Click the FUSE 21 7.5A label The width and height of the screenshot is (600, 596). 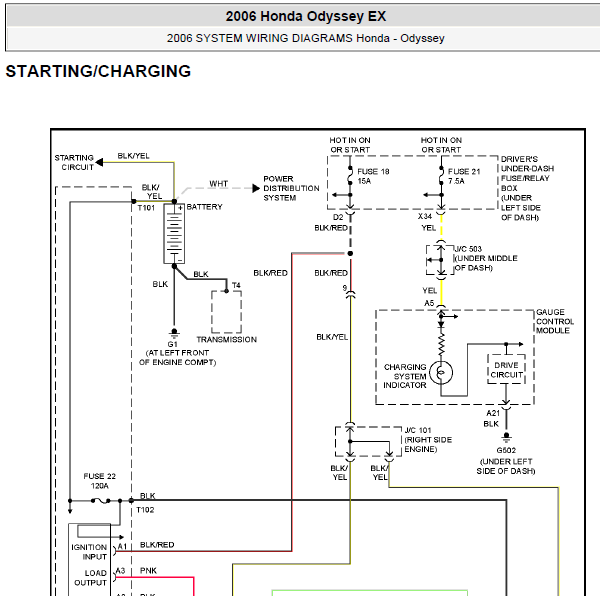point(464,176)
